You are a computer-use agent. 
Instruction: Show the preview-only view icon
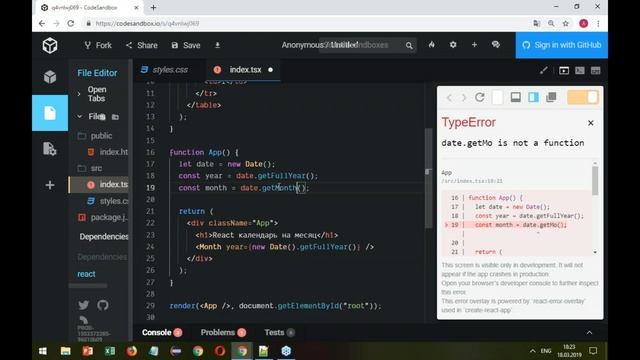tap(564, 71)
